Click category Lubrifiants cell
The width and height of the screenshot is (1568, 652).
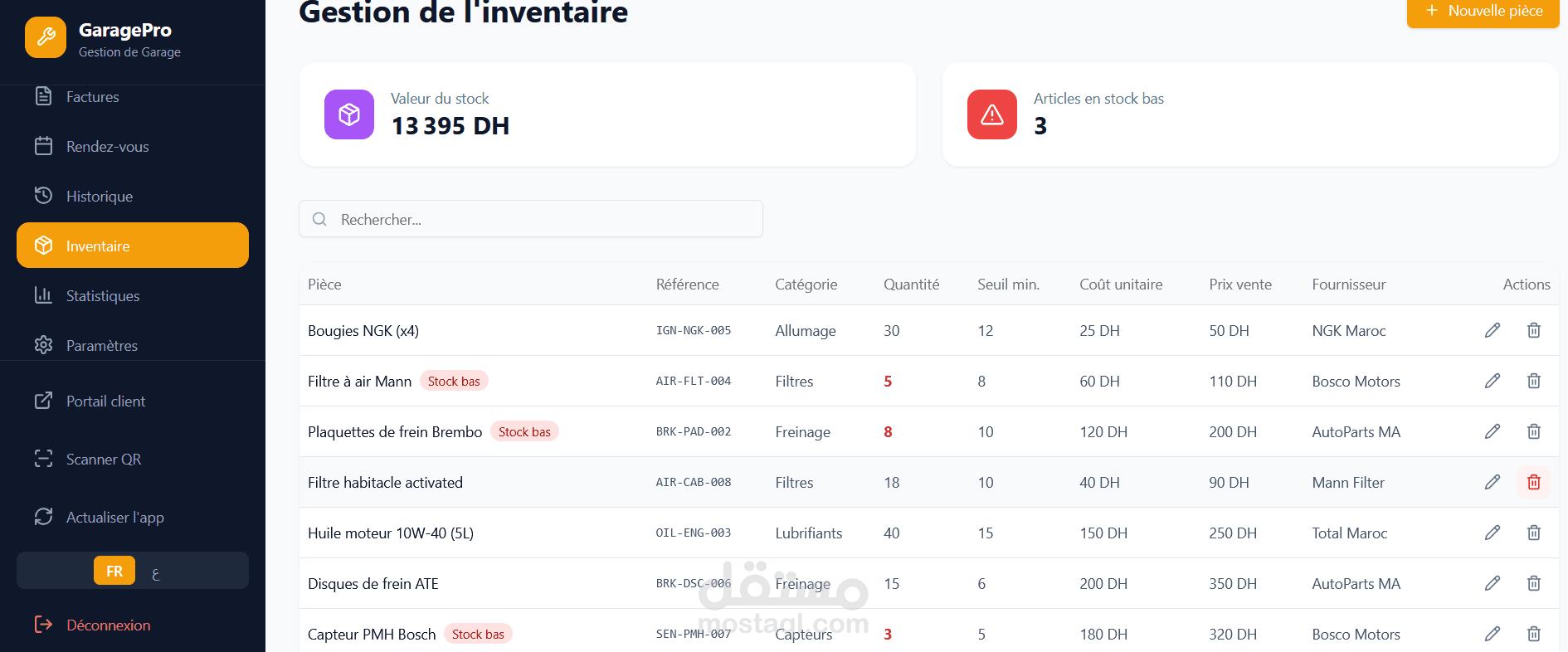tap(808, 533)
